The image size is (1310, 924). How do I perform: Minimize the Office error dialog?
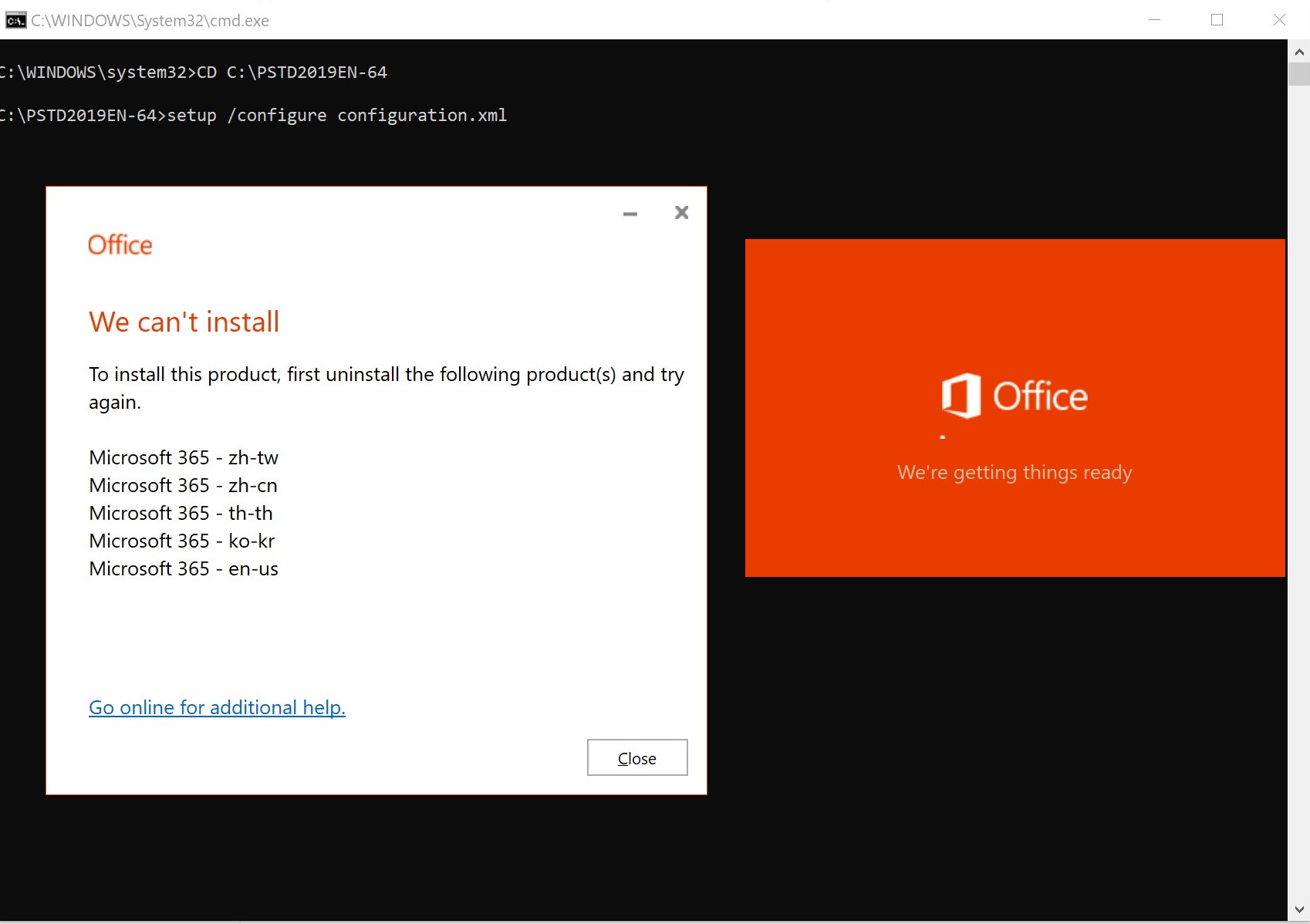click(630, 214)
